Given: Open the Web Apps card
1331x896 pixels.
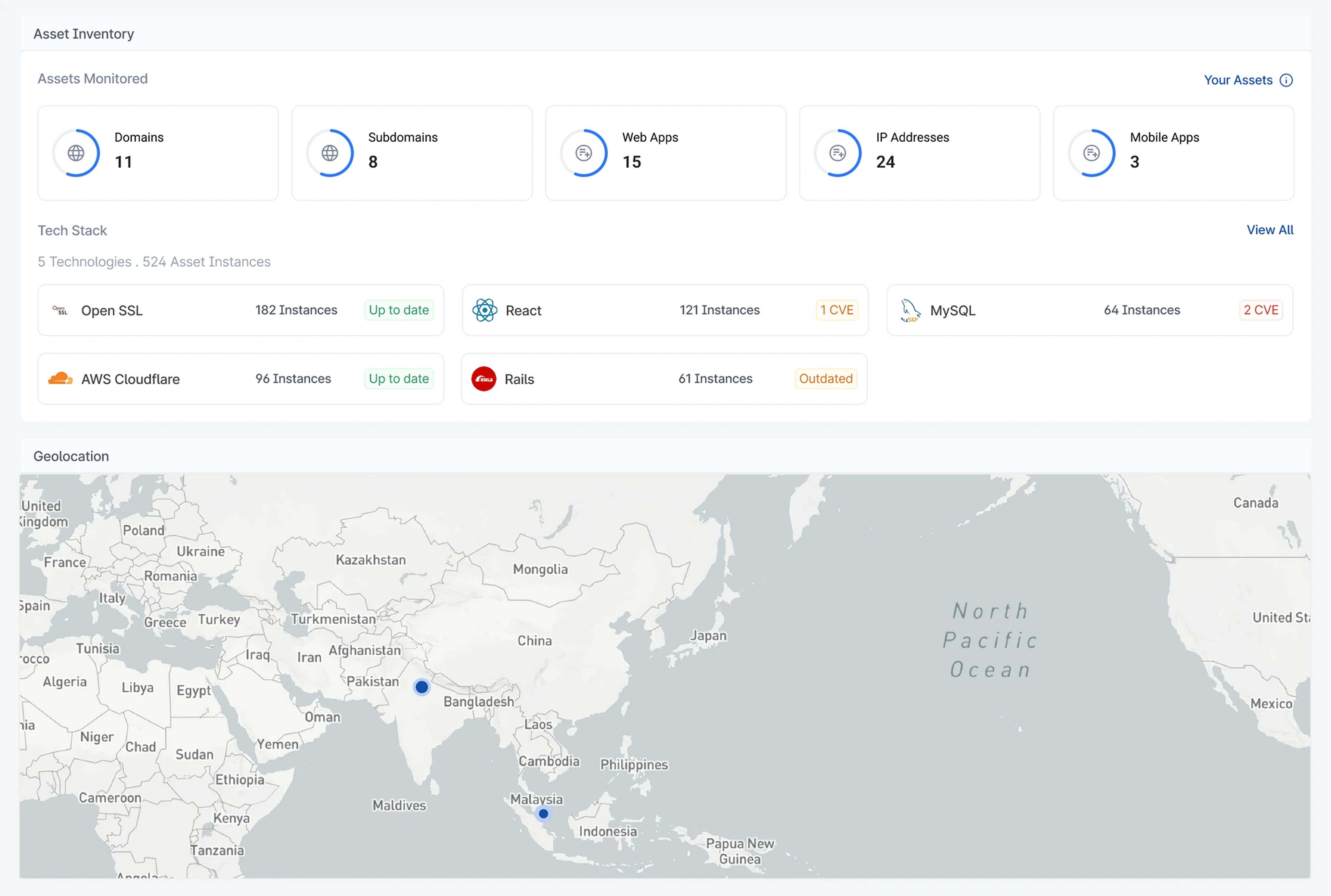Looking at the screenshot, I should click(666, 153).
